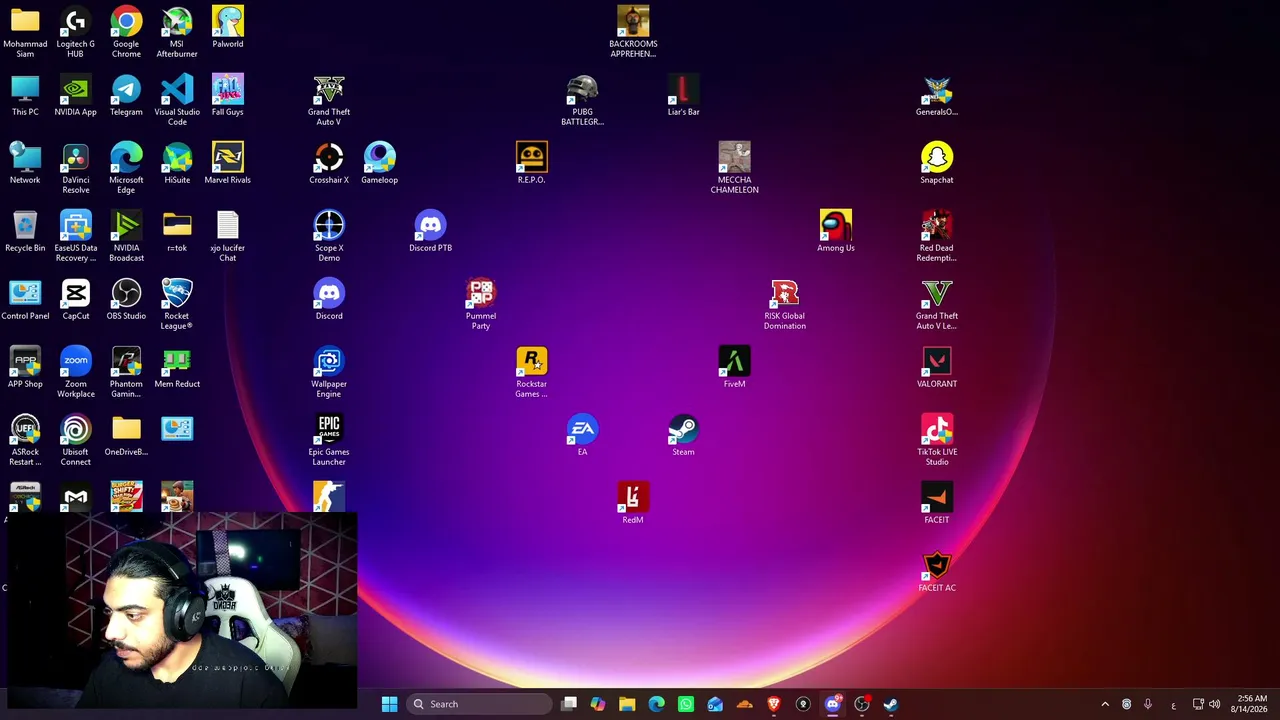1280x720 pixels.
Task: Open the Recycle Bin icon
Action: 25,231
